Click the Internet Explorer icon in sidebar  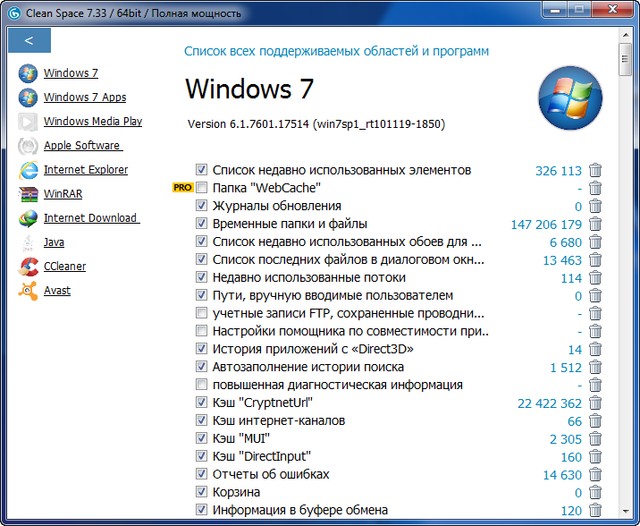(28, 170)
